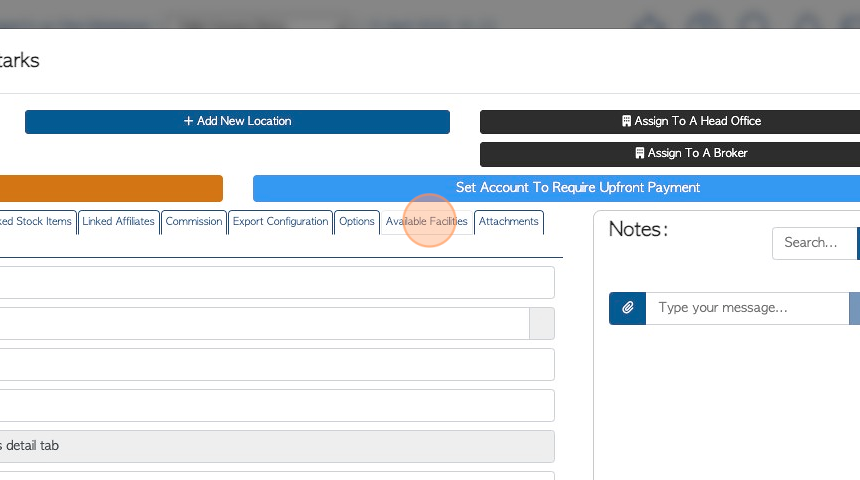The image size is (860, 480).
Task: Click the paperclip attachment icon
Action: [x=627, y=308]
